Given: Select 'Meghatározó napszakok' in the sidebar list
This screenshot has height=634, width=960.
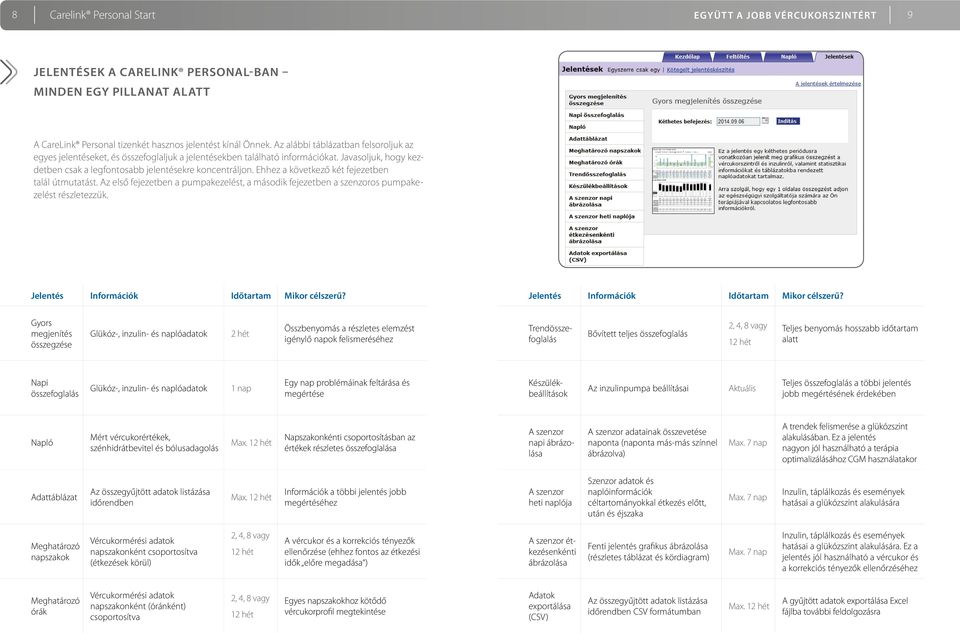Looking at the screenshot, I should [604, 151].
